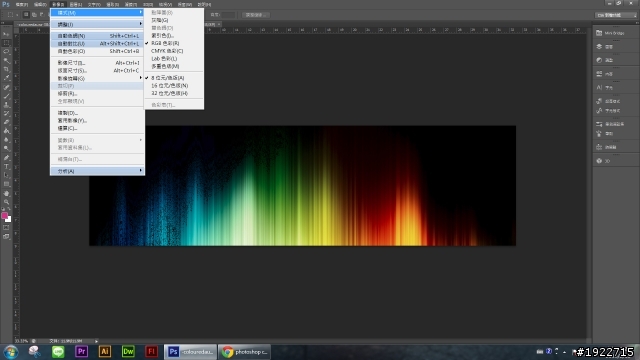Toggle Quick Mask mode
640x360 pixels.
7,228
